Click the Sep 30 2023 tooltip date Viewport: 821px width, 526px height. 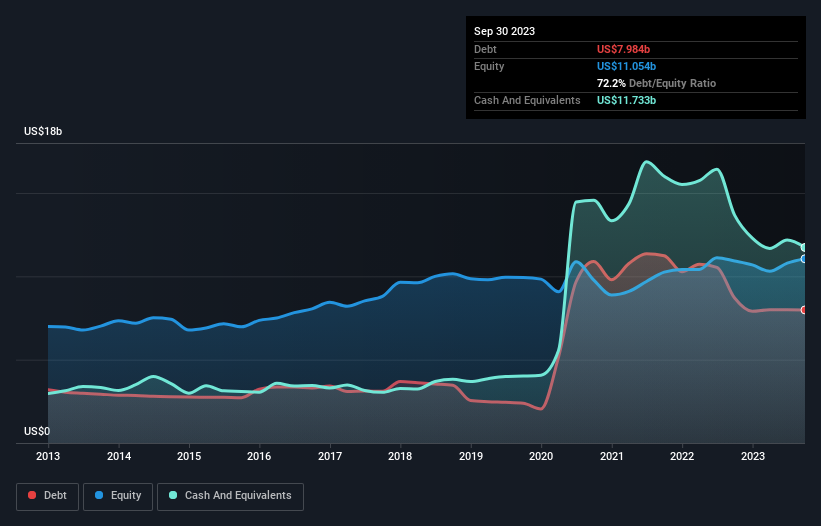point(504,31)
